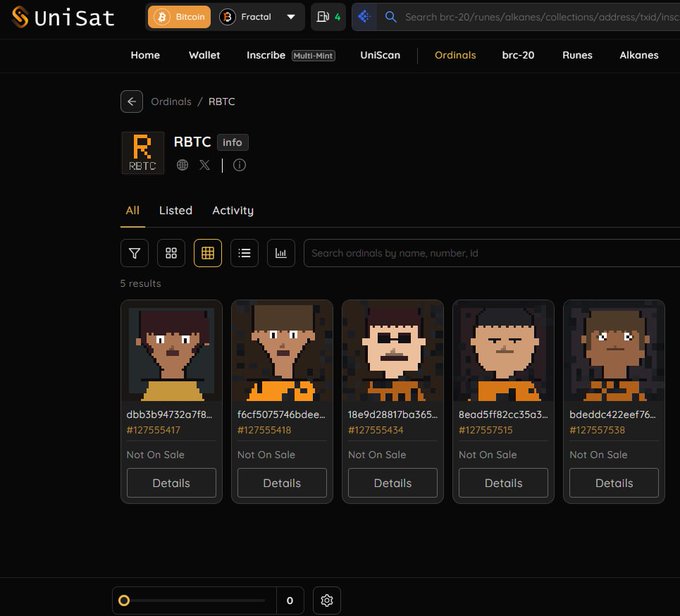
Task: Open thumbnail of inscription bdeddc422eef76
Action: point(614,352)
